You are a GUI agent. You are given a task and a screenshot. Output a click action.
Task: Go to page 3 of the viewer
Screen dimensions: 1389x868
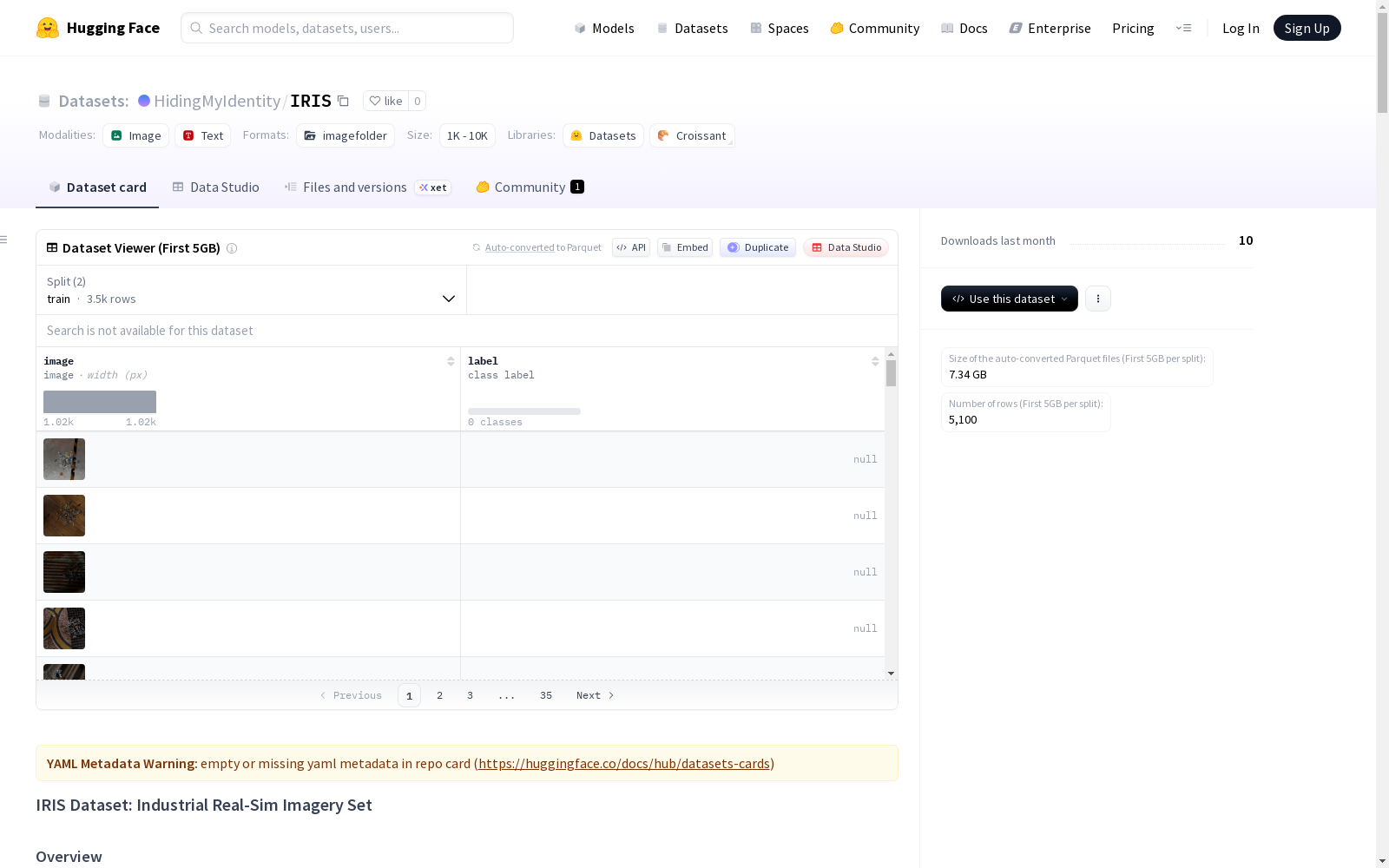coord(471,695)
